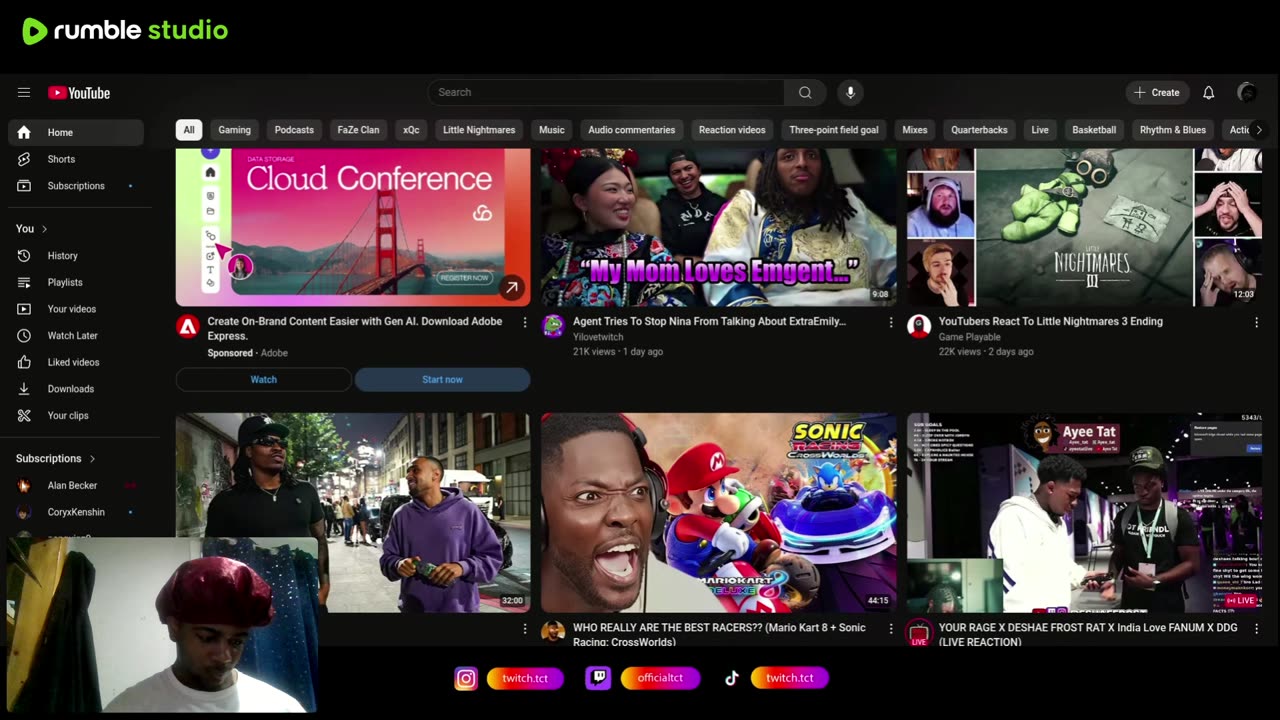
Task: Open three-dot menu for the 32:00 video
Action: pyautogui.click(x=525, y=629)
